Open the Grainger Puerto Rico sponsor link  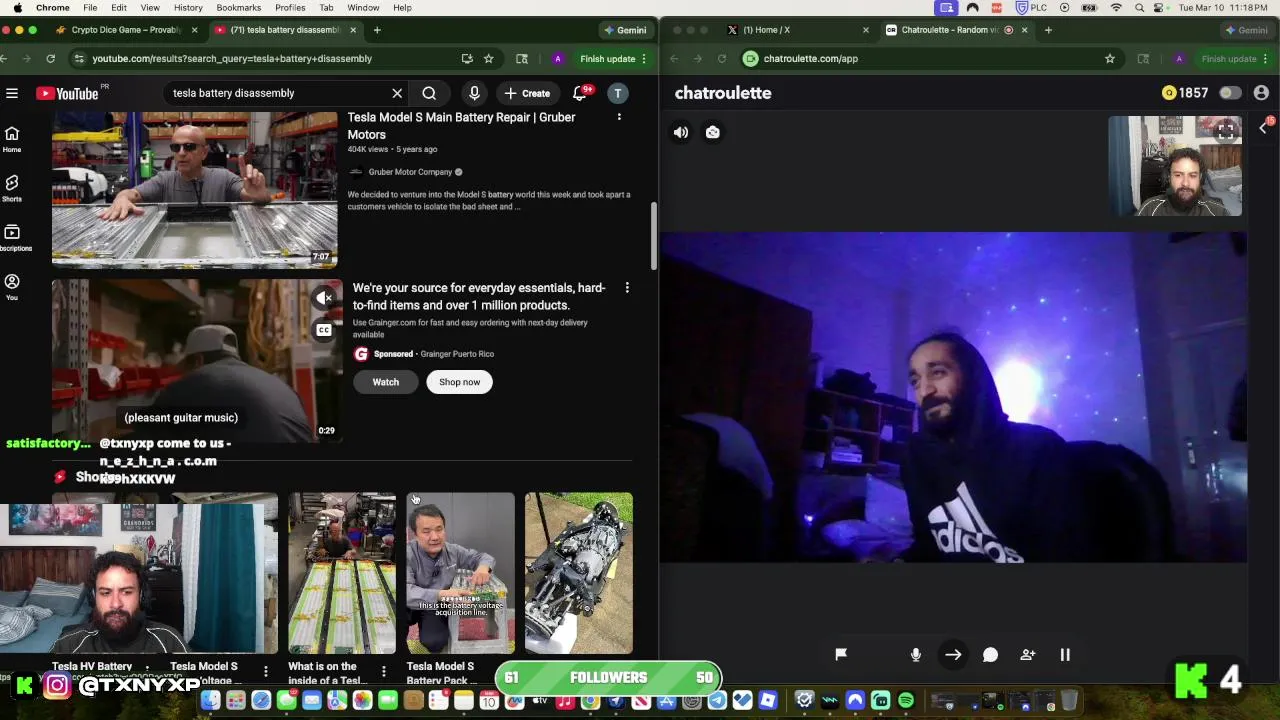pos(457,354)
